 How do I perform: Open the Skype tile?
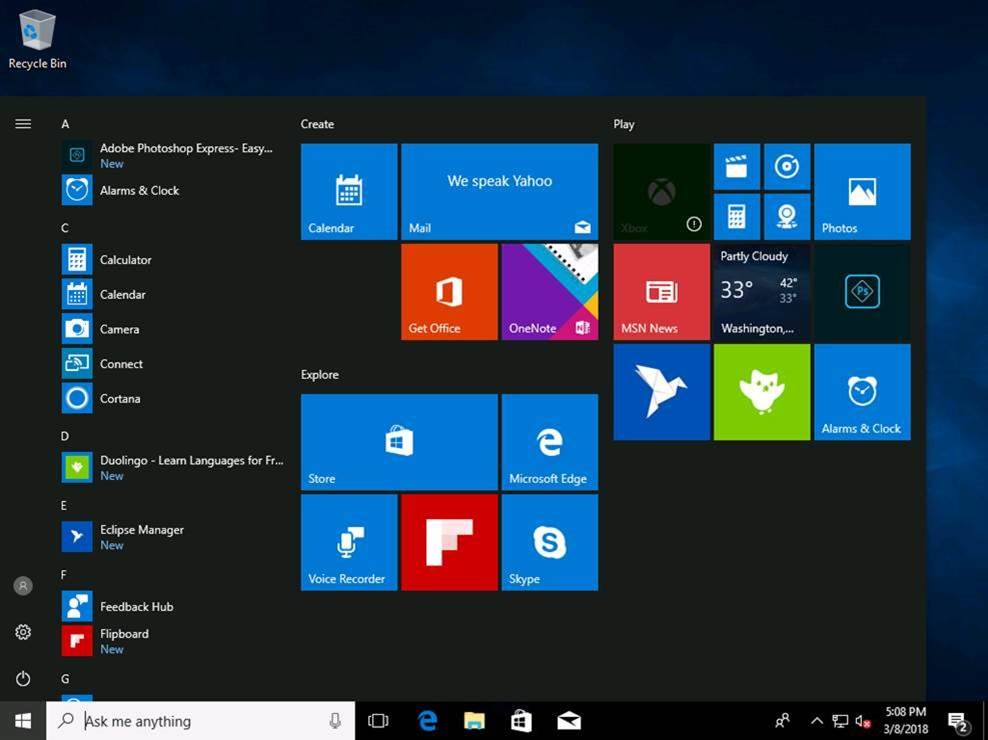coord(549,542)
